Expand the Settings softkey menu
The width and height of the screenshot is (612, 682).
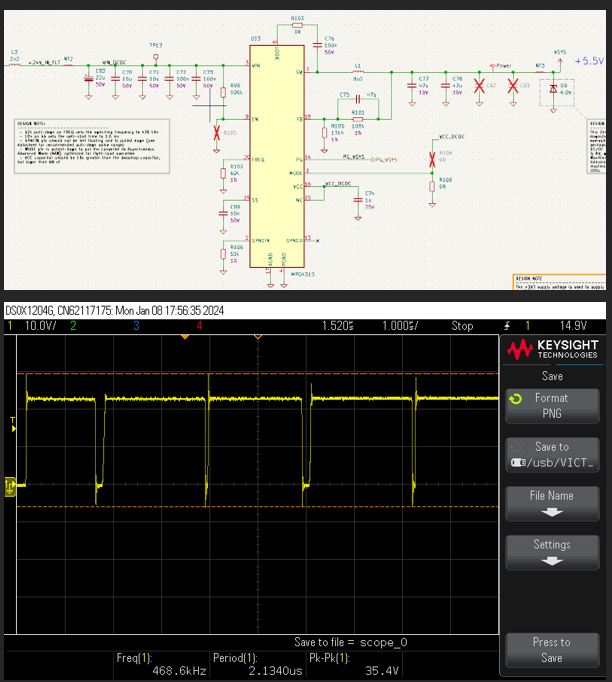coord(552,552)
